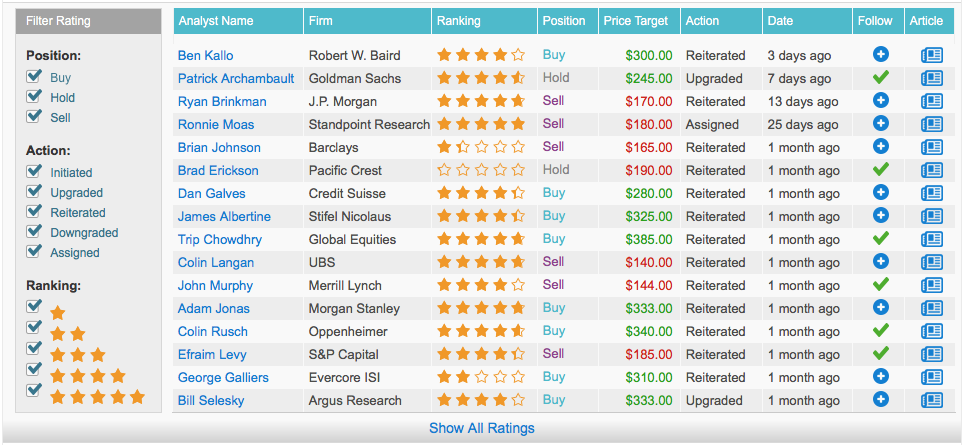966x445 pixels.
Task: Uncheck the Sell position filter
Action: [34, 116]
